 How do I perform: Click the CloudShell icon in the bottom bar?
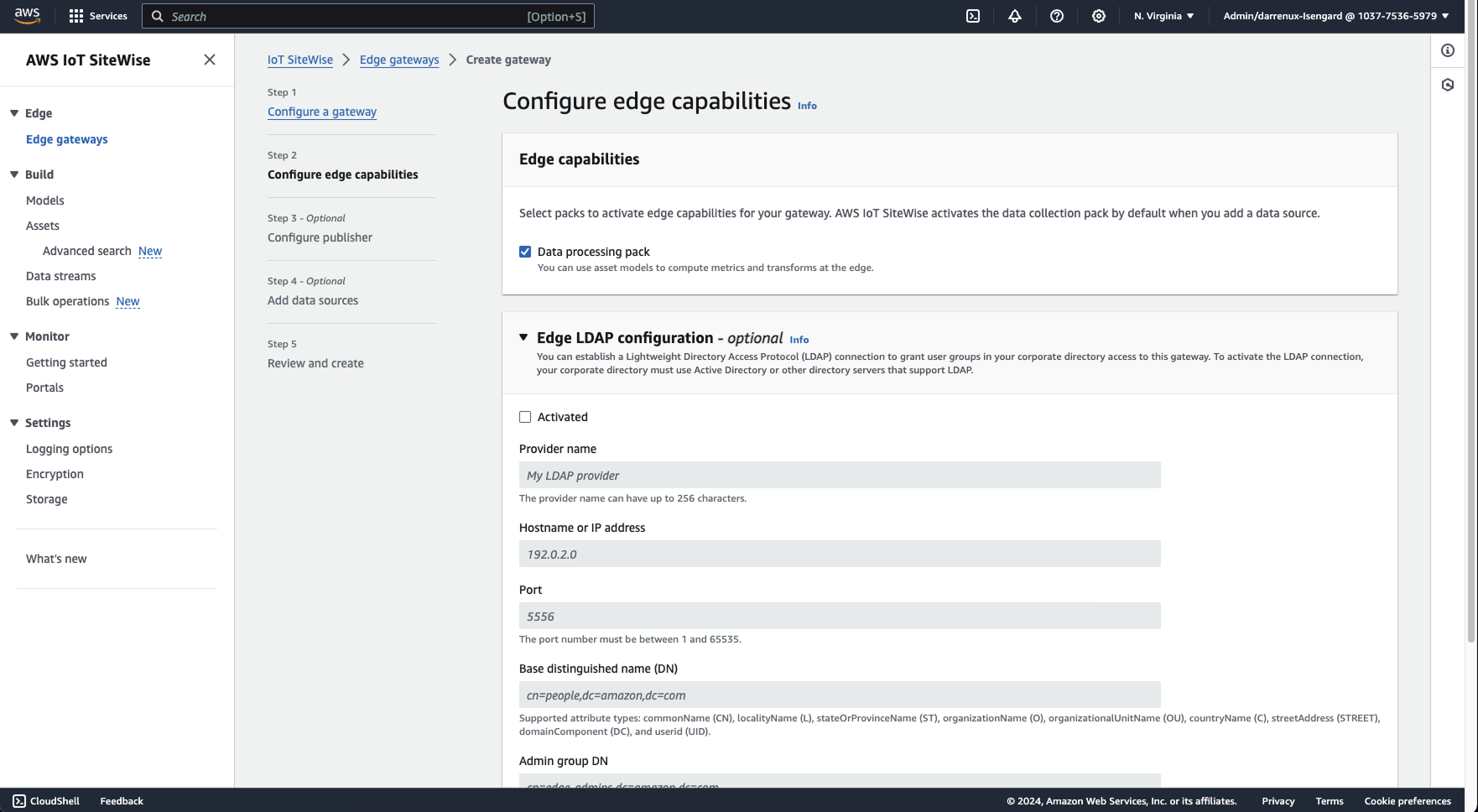[x=18, y=801]
